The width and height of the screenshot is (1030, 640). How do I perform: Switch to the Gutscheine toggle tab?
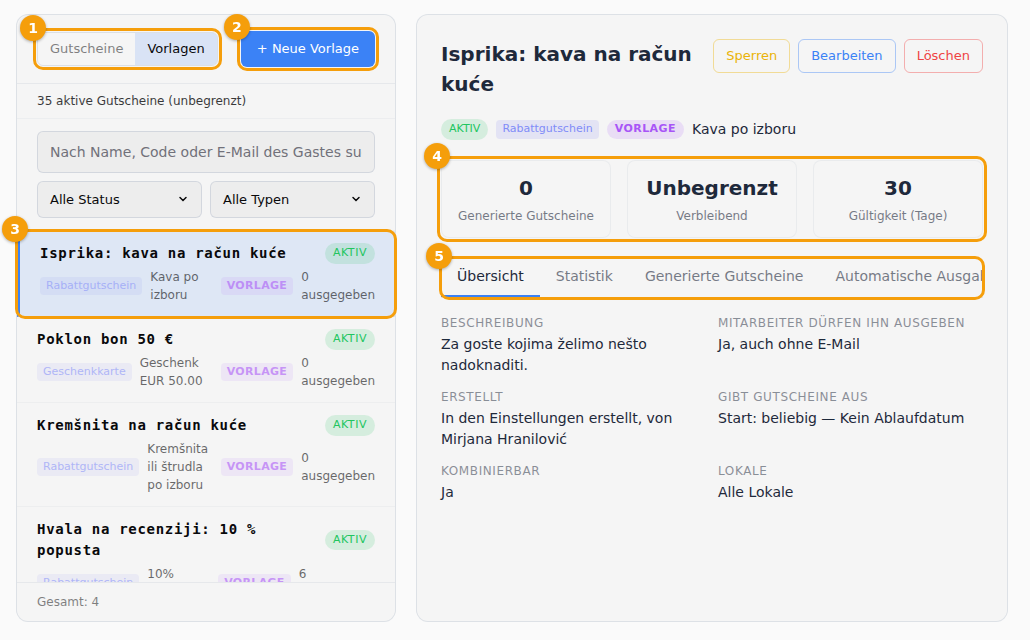(87, 49)
